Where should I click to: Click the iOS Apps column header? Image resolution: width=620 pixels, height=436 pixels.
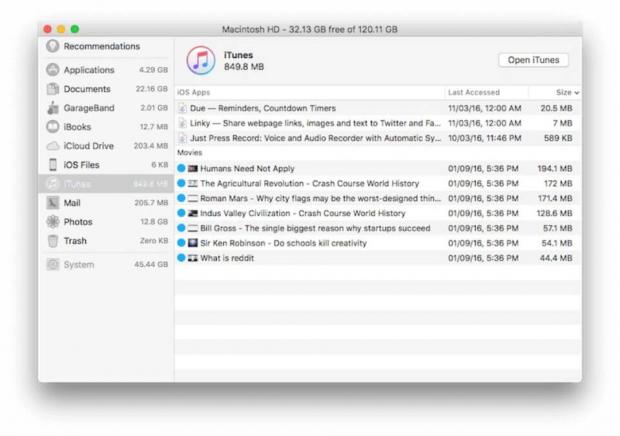(x=194, y=92)
